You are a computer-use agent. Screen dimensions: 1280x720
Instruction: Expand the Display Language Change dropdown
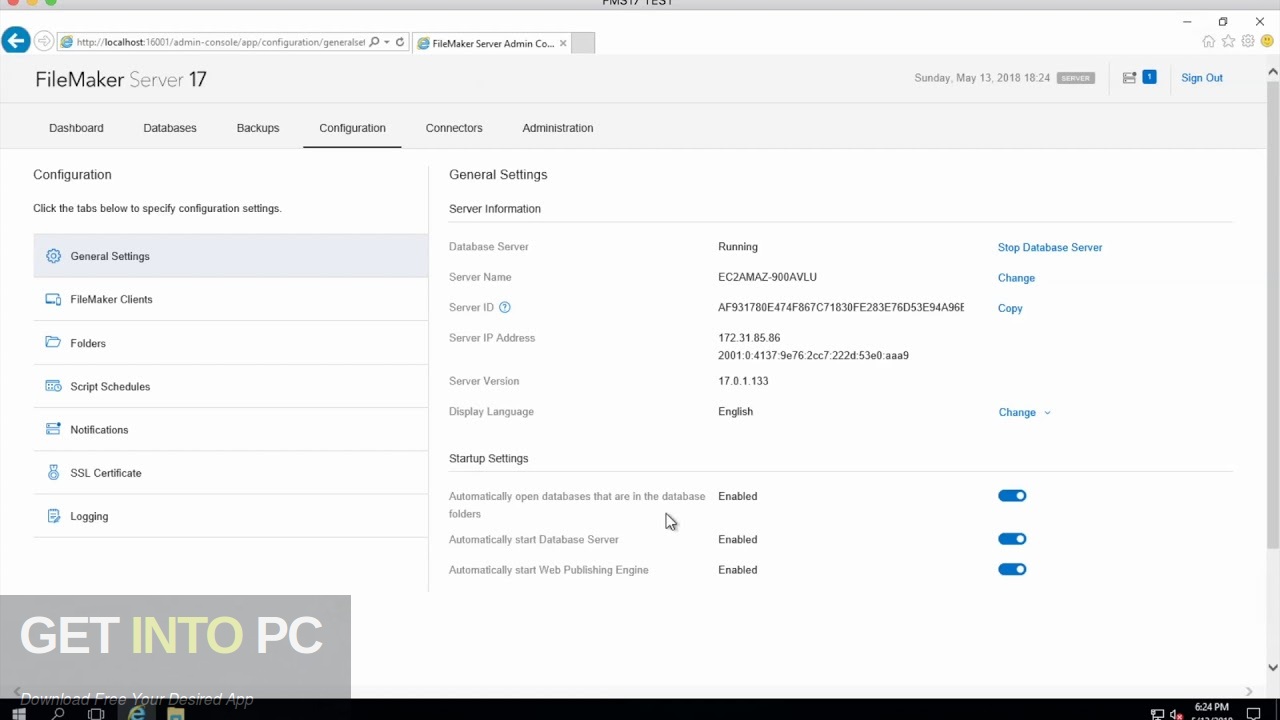click(x=1024, y=412)
